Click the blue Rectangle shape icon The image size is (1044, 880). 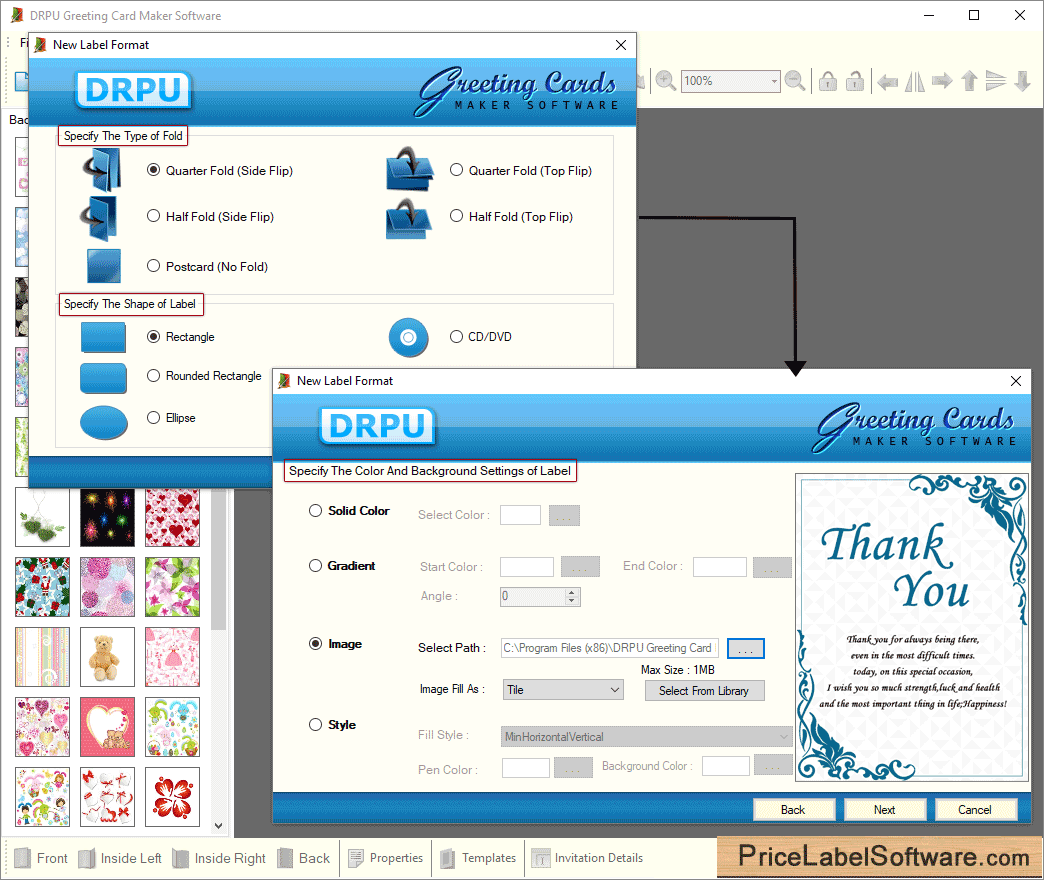click(103, 337)
